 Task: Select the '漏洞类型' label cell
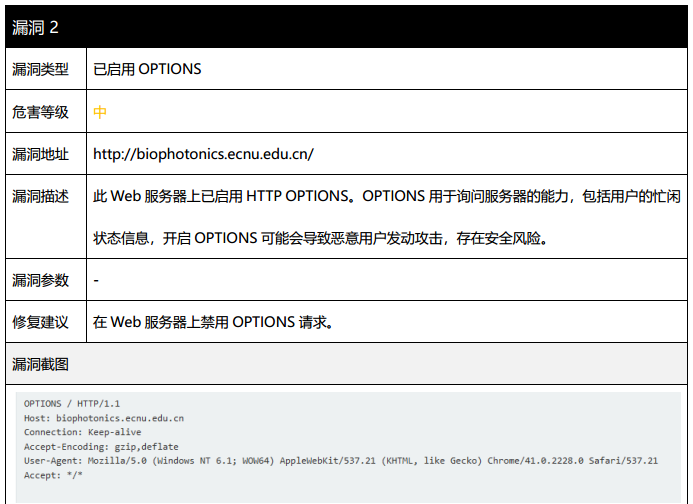(x=46, y=69)
